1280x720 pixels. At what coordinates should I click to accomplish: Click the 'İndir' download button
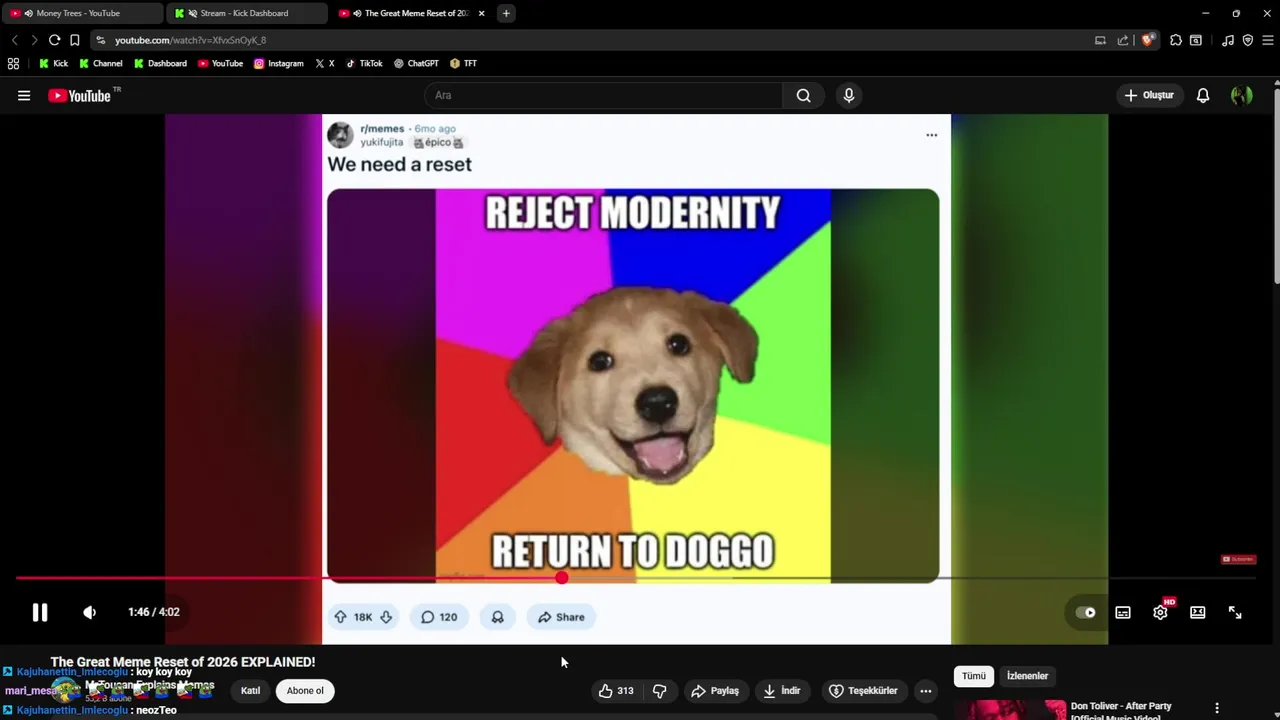tap(782, 690)
